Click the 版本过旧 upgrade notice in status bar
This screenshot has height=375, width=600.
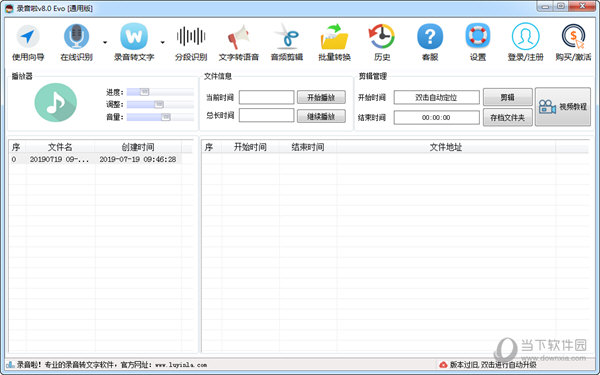pyautogui.click(x=493, y=365)
